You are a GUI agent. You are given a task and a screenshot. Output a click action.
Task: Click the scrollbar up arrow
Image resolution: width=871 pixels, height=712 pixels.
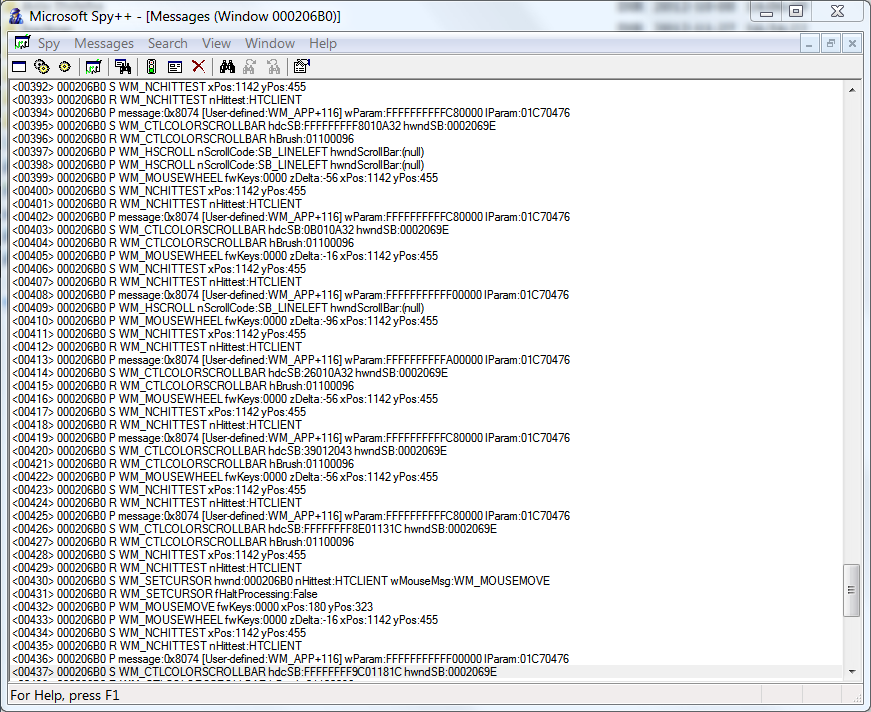[852, 90]
